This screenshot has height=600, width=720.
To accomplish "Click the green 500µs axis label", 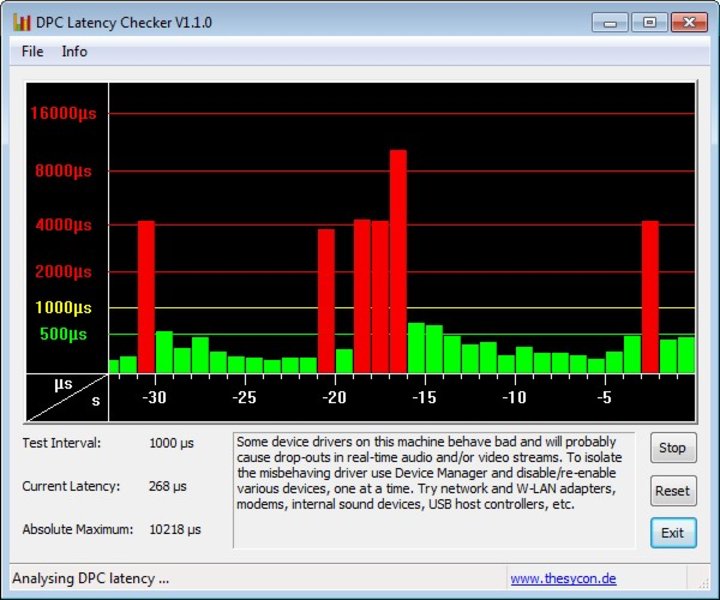I will coord(63,334).
